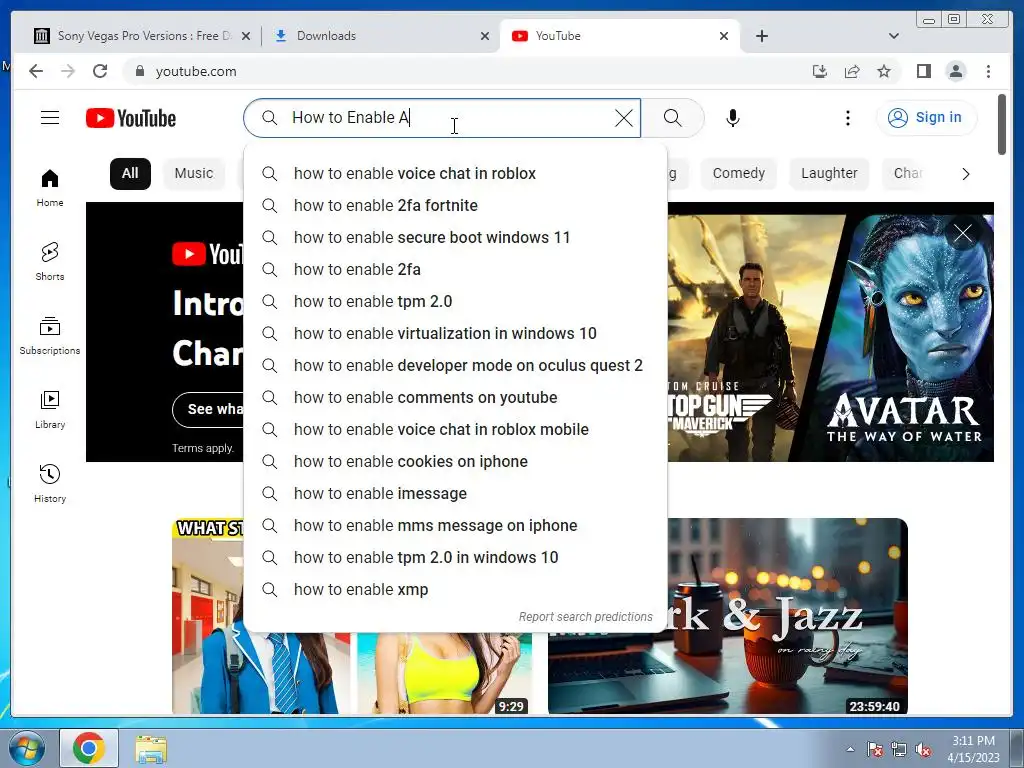The height and width of the screenshot is (768, 1024).
Task: Select the Comedy filter chip
Action: tap(739, 174)
